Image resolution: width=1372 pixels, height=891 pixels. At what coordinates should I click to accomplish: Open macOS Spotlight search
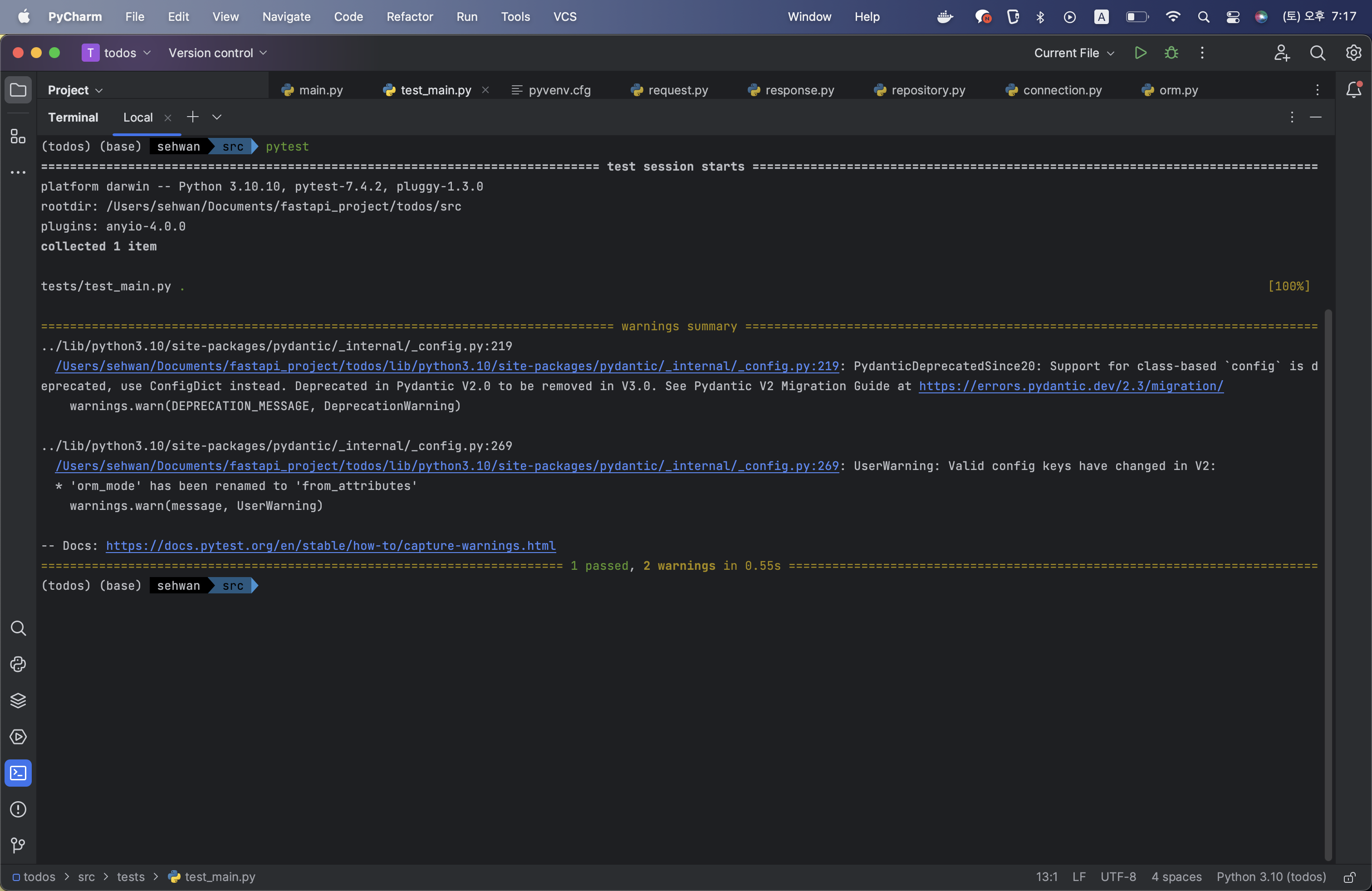(1203, 17)
